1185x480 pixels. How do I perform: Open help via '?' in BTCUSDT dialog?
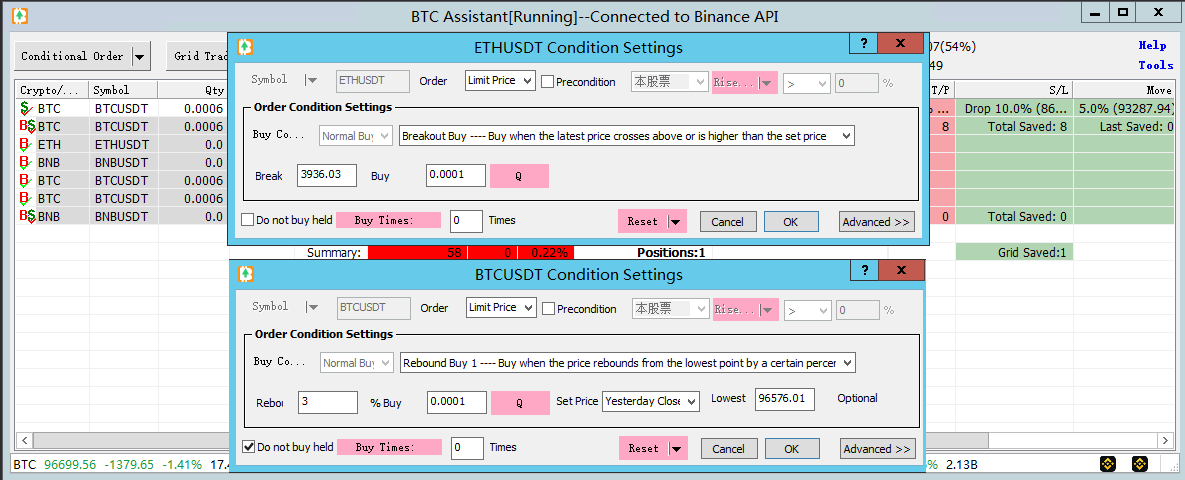[864, 270]
